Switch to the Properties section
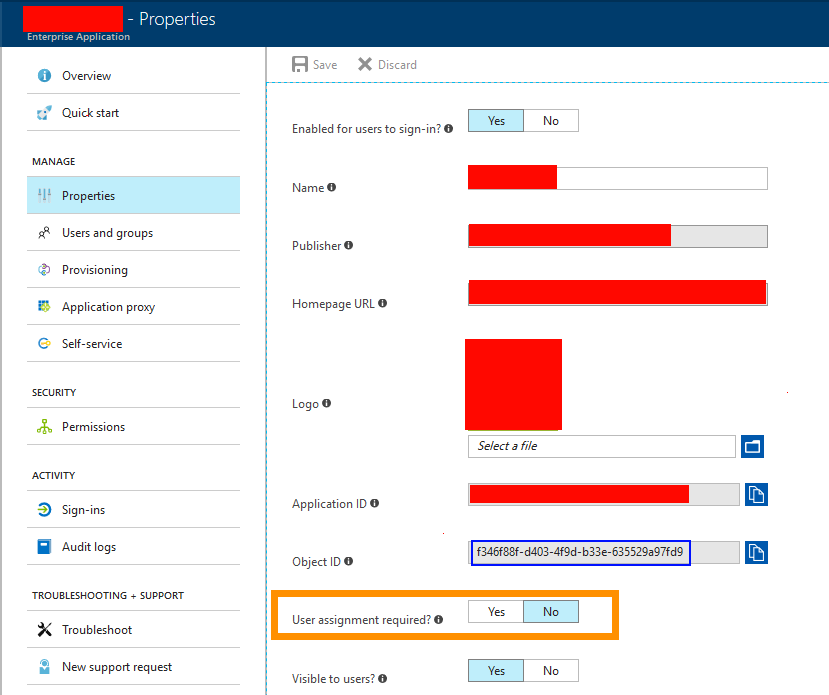 click(86, 195)
